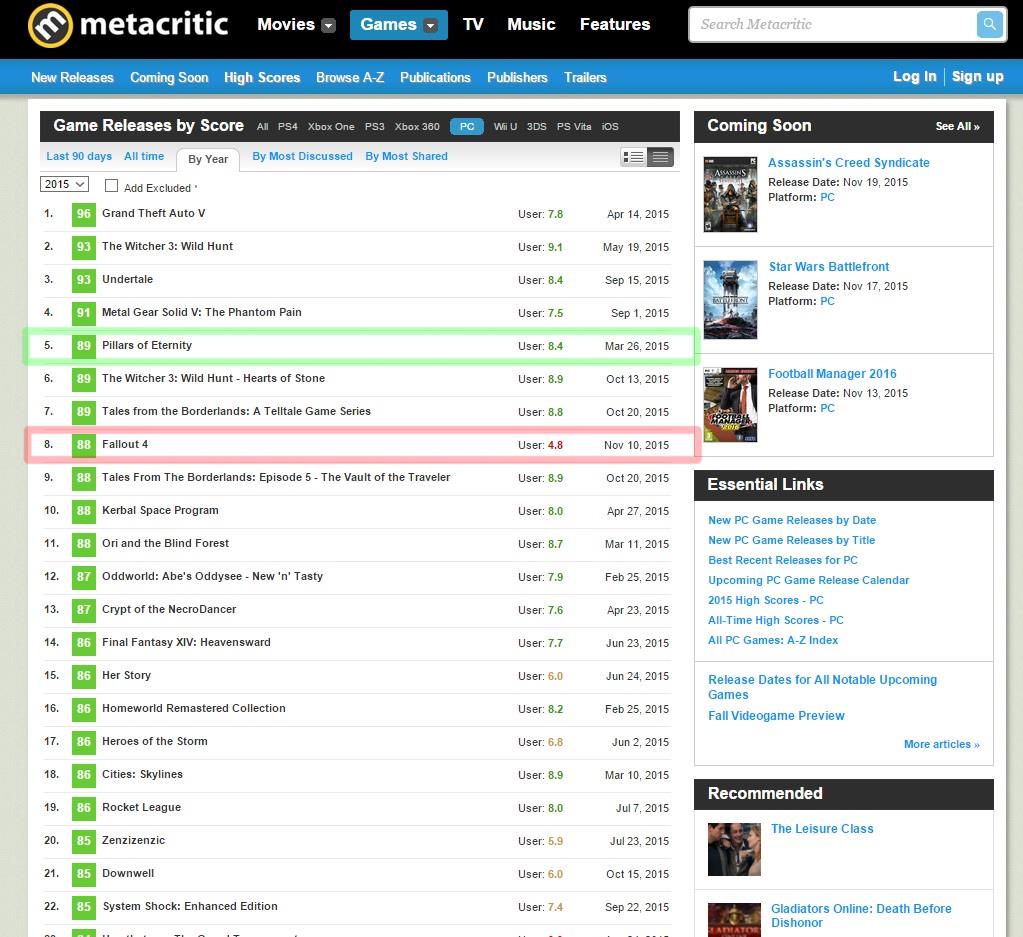Toggle the Add Excluded checkbox
This screenshot has width=1023, height=937.
coord(112,186)
